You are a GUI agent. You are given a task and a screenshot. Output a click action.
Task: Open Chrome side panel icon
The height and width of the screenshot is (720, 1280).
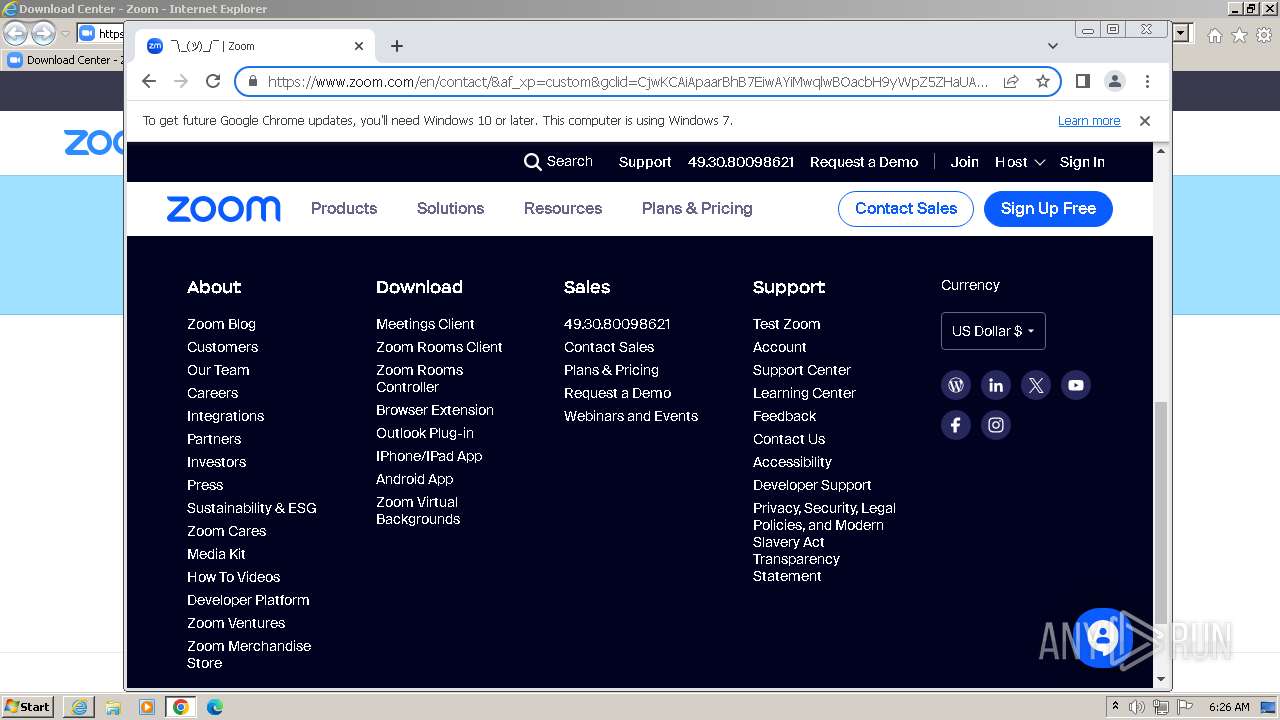pyautogui.click(x=1082, y=81)
